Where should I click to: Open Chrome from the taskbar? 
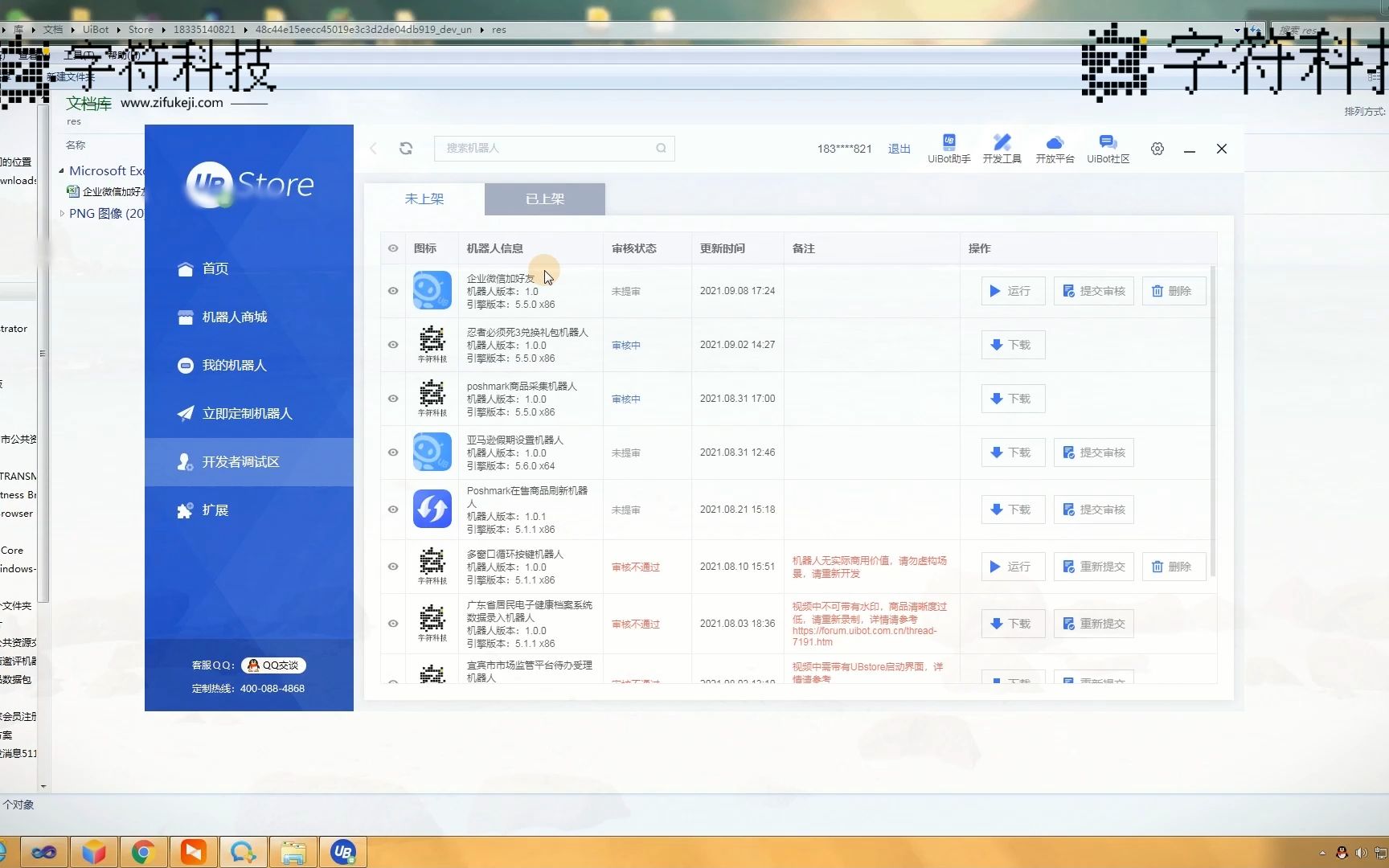(143, 852)
